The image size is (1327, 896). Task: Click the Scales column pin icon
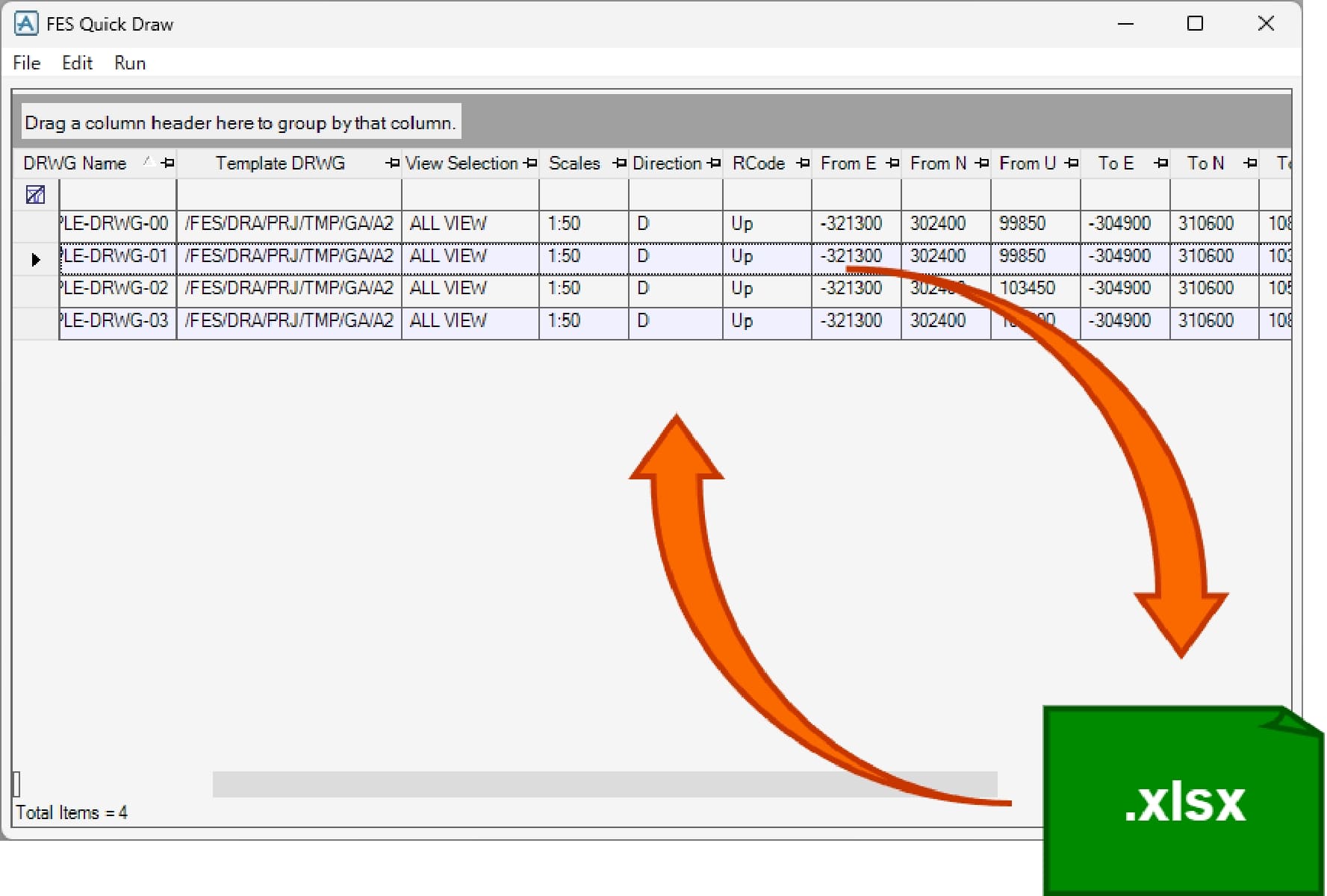tap(619, 164)
